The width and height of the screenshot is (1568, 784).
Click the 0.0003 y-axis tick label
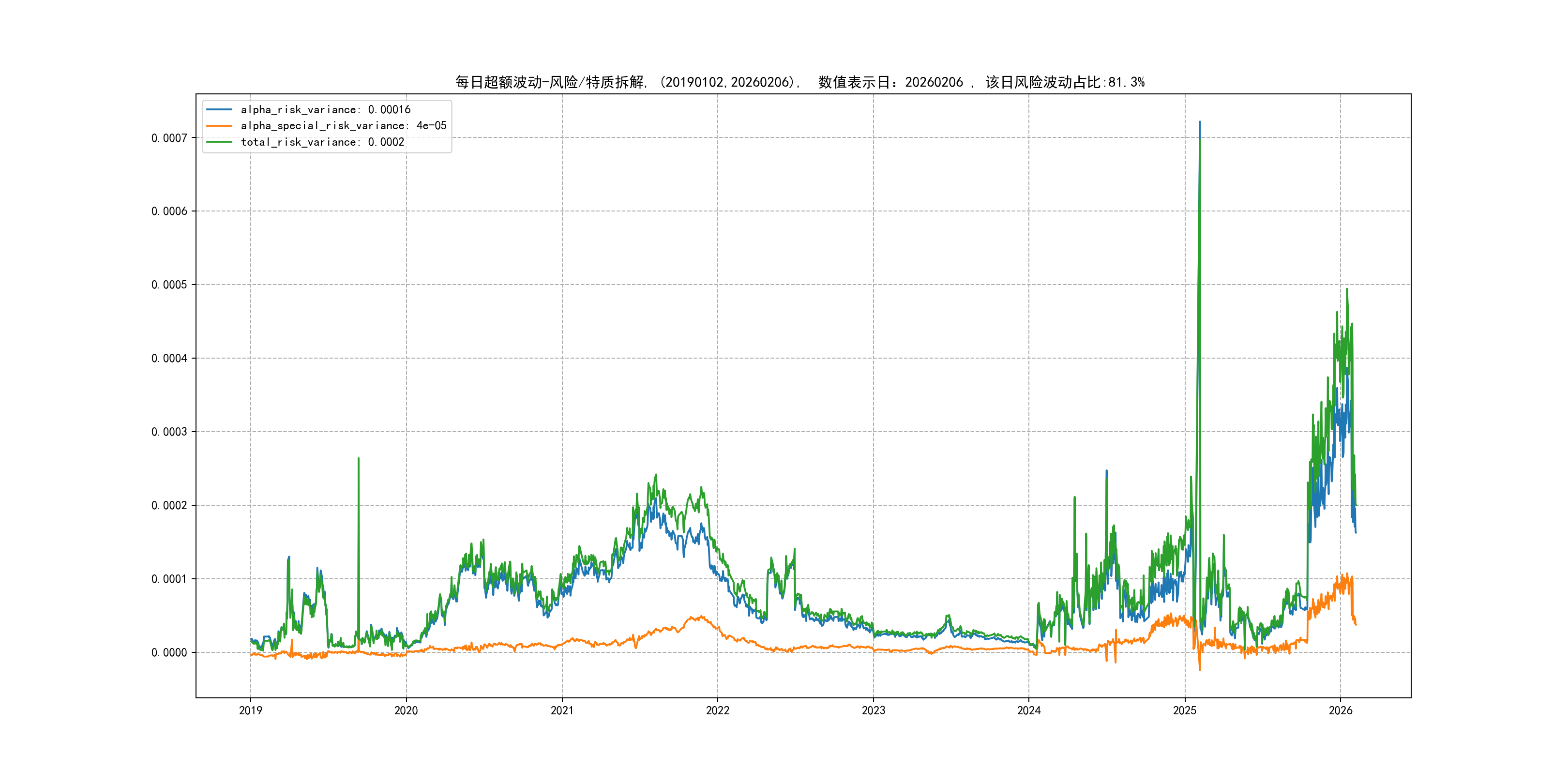click(169, 432)
